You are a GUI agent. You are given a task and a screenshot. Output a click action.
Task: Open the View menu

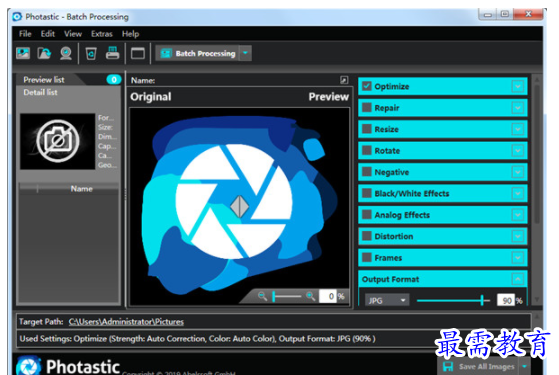point(73,34)
